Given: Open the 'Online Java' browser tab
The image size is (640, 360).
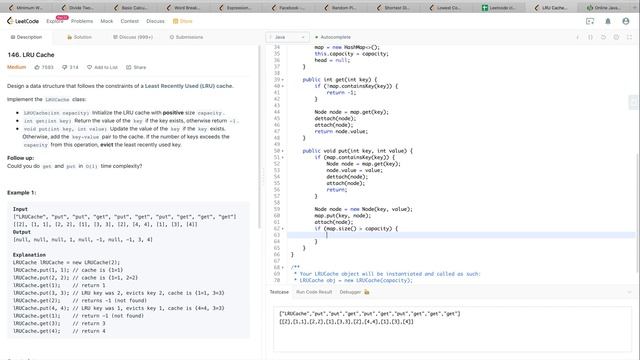Looking at the screenshot, I should [x=604, y=7].
